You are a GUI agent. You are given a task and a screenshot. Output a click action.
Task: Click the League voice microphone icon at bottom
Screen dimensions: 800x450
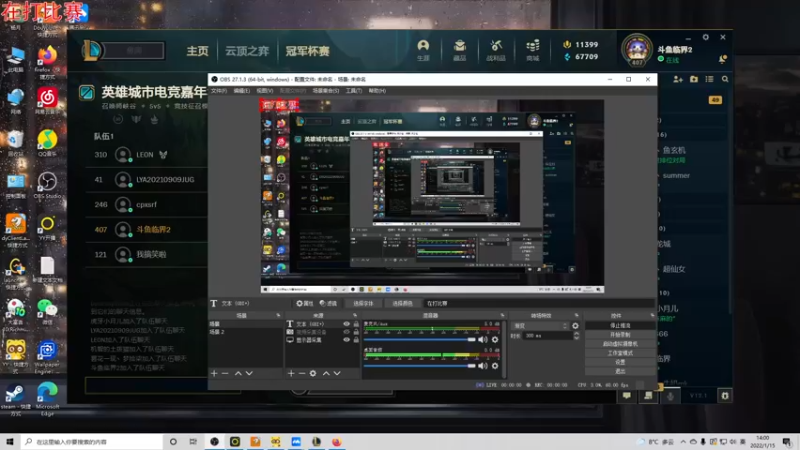coord(670,395)
